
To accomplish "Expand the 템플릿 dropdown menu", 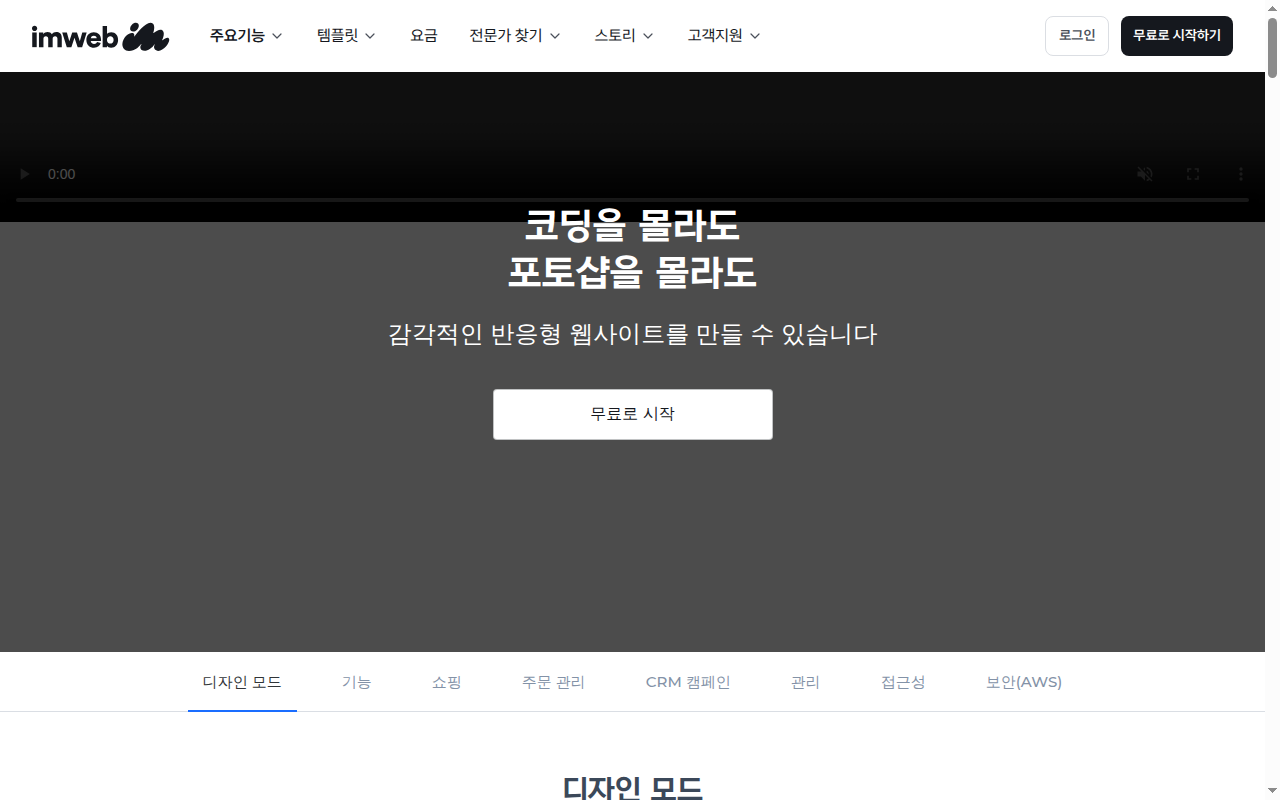I will pyautogui.click(x=346, y=36).
